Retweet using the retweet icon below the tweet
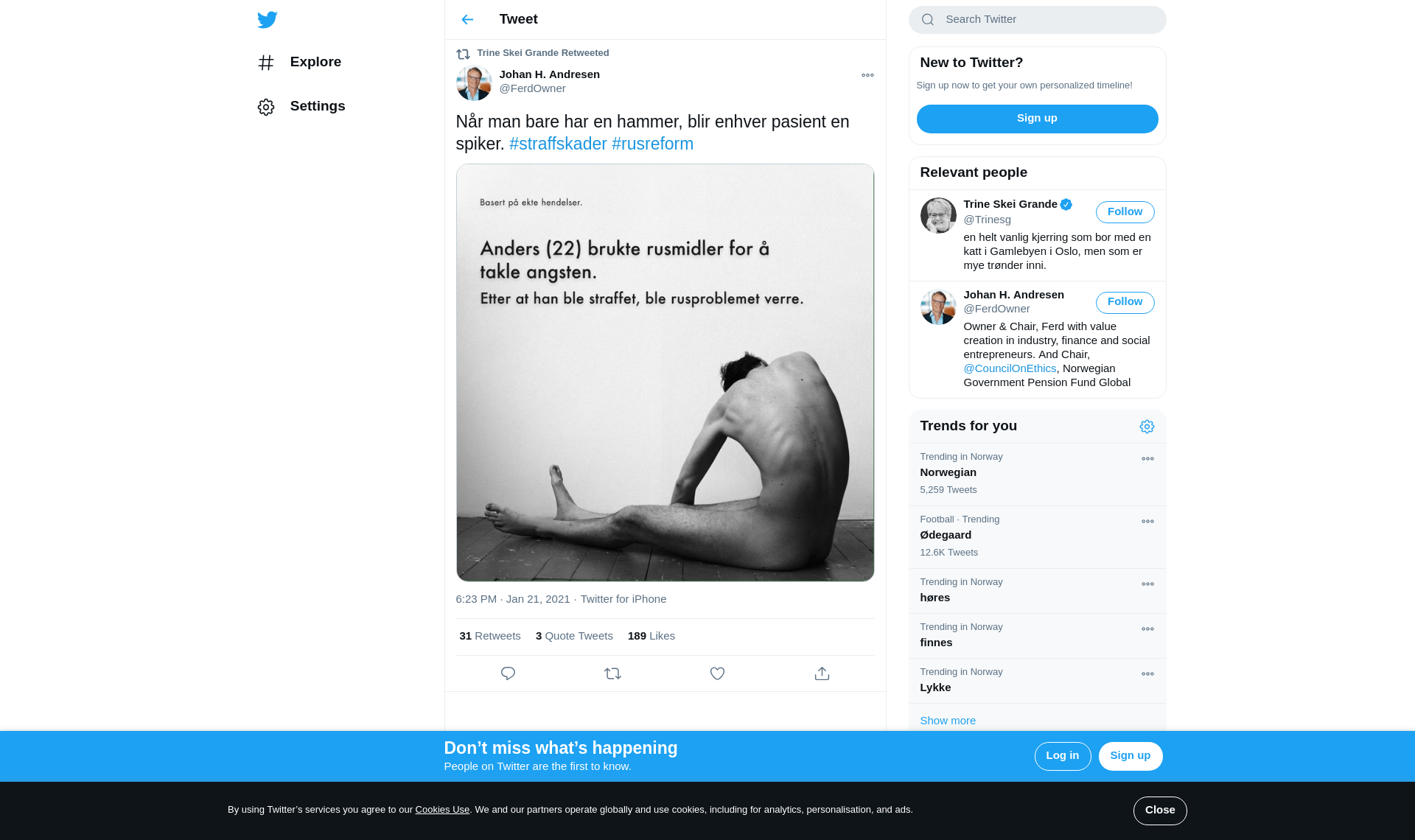Screen dimensions: 1415x840 [x=612, y=673]
